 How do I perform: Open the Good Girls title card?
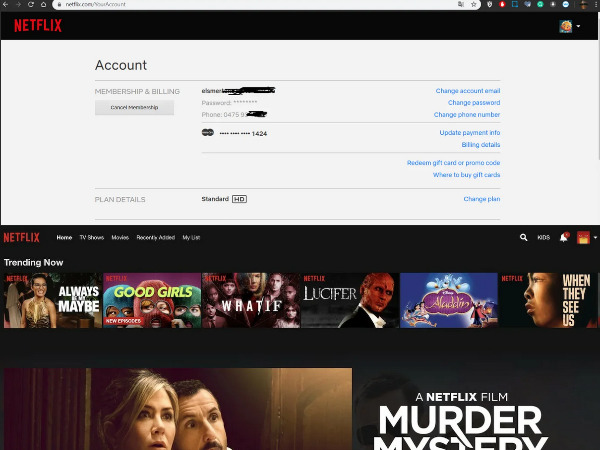152,300
